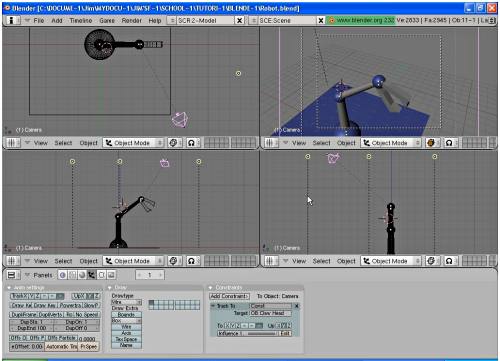The height and width of the screenshot is (361, 500).
Task: Click the first layer button in the Draw panel
Action: 151,303
